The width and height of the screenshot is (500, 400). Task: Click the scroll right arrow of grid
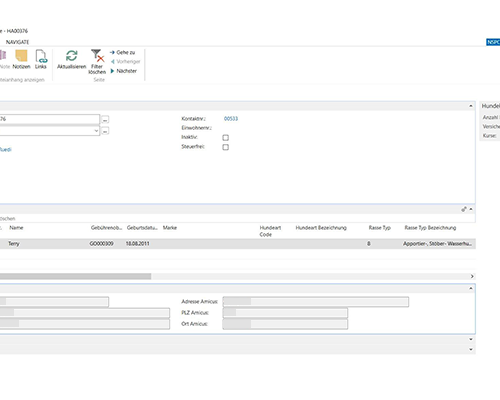point(472,276)
